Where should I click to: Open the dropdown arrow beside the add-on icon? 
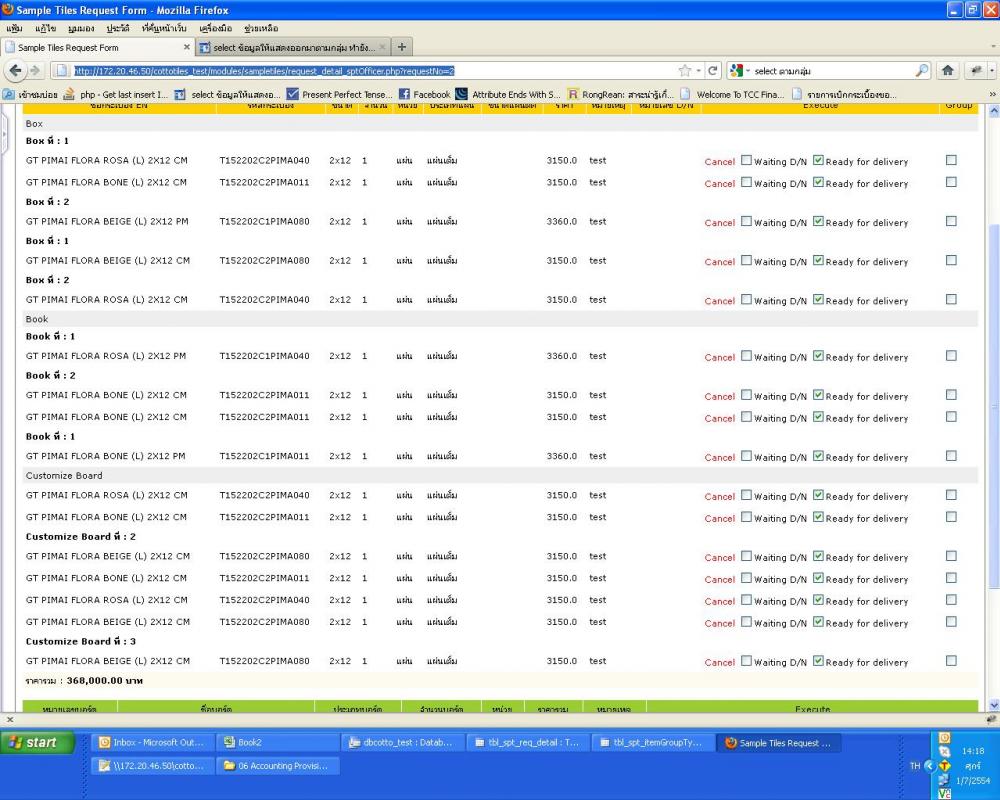point(992,71)
